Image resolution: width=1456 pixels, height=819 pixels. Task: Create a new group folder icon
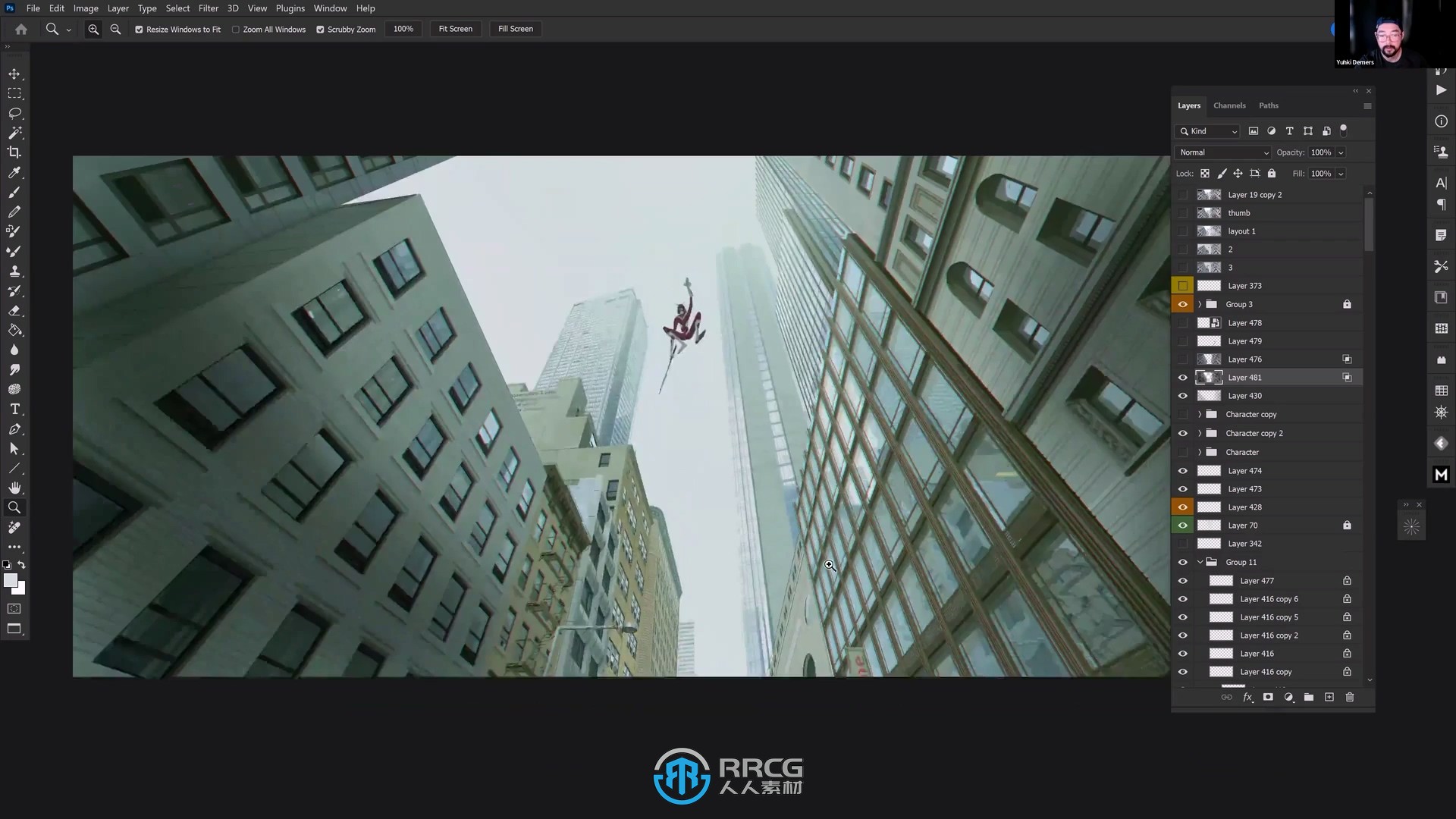point(1309,697)
